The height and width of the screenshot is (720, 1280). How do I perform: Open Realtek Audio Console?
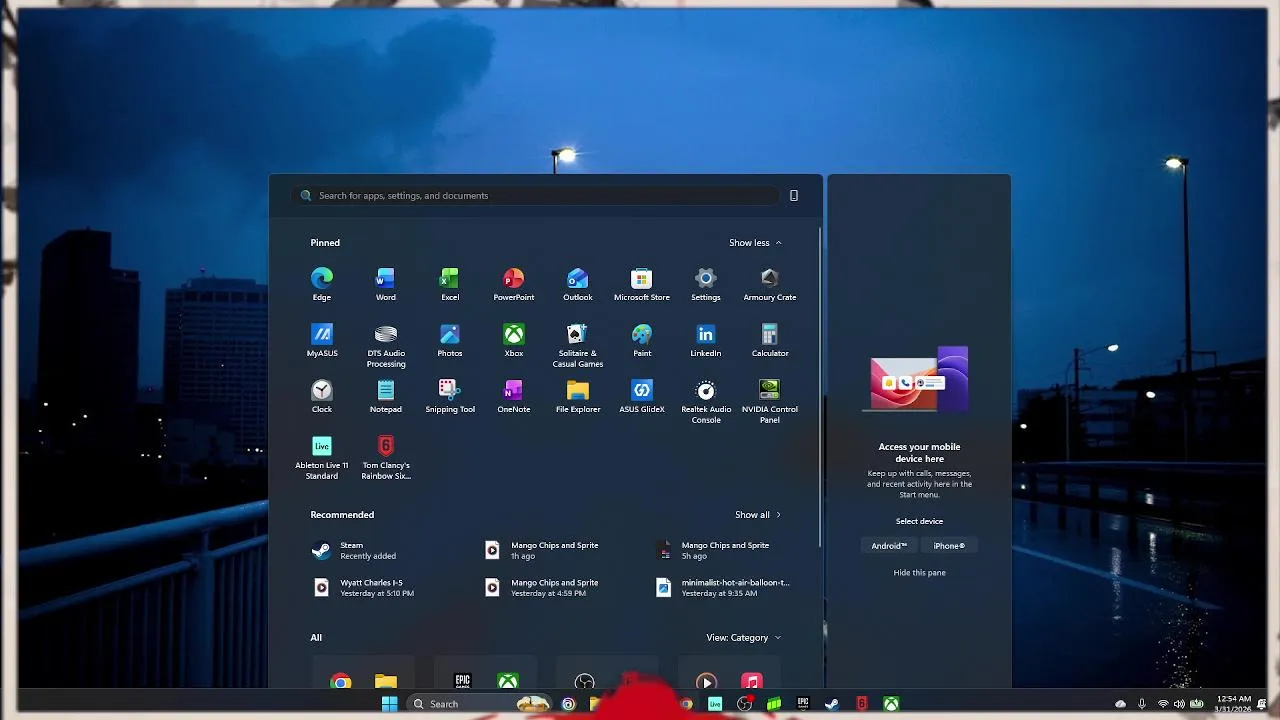click(x=706, y=402)
